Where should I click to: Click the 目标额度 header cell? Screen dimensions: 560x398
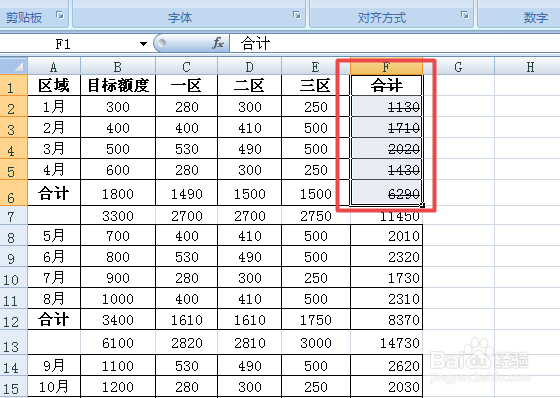118,85
